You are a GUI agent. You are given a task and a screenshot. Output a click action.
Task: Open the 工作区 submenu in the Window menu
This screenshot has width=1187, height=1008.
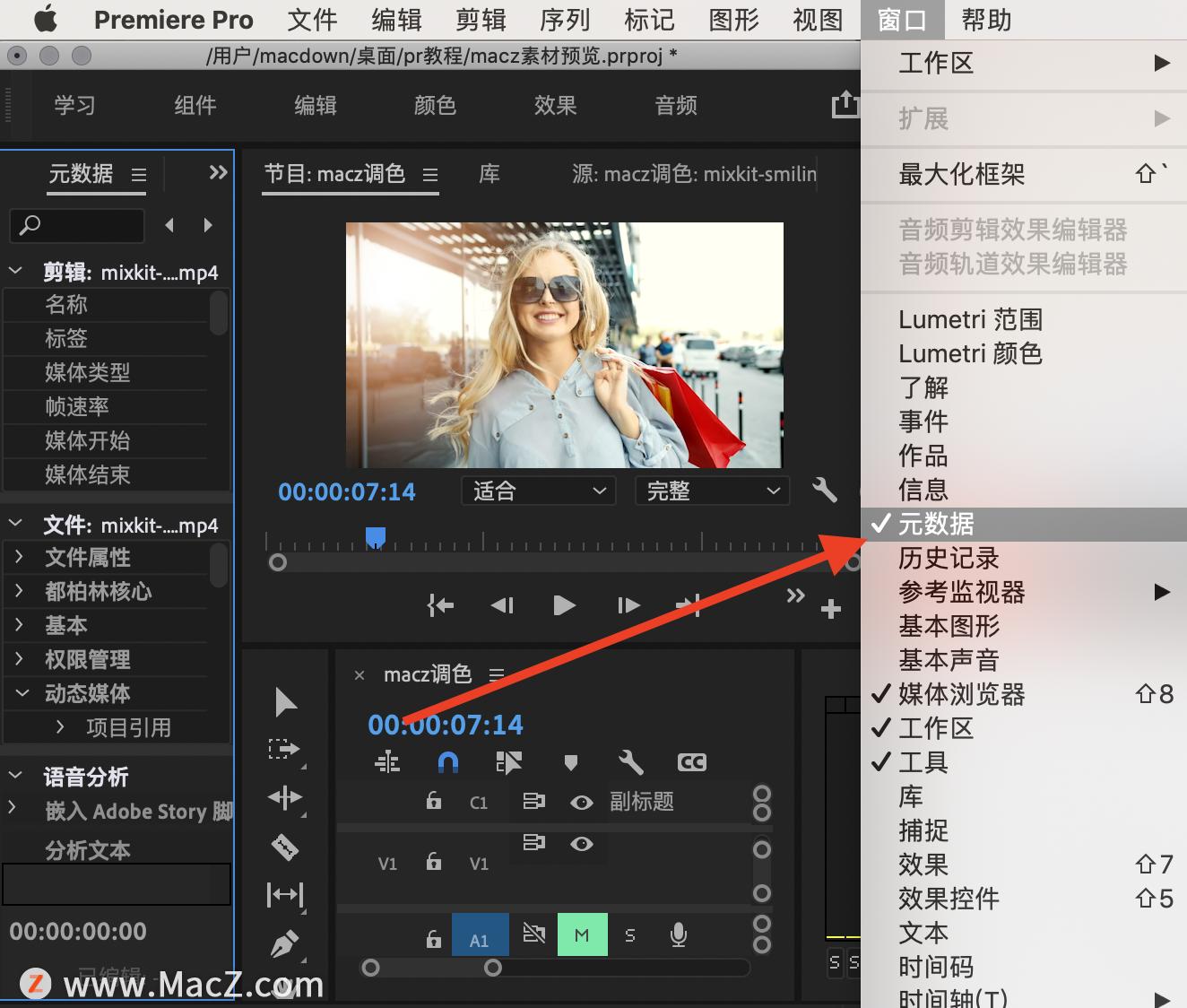(x=1022, y=64)
